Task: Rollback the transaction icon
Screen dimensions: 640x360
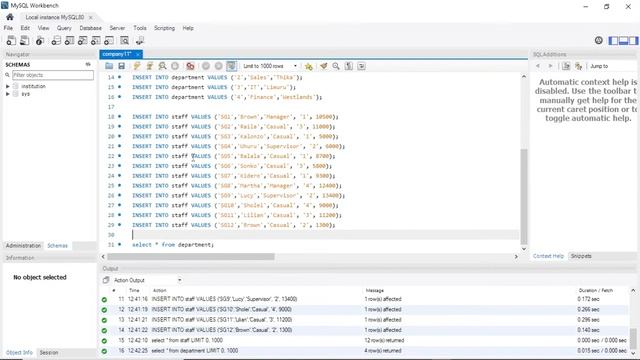Action: (x=218, y=66)
